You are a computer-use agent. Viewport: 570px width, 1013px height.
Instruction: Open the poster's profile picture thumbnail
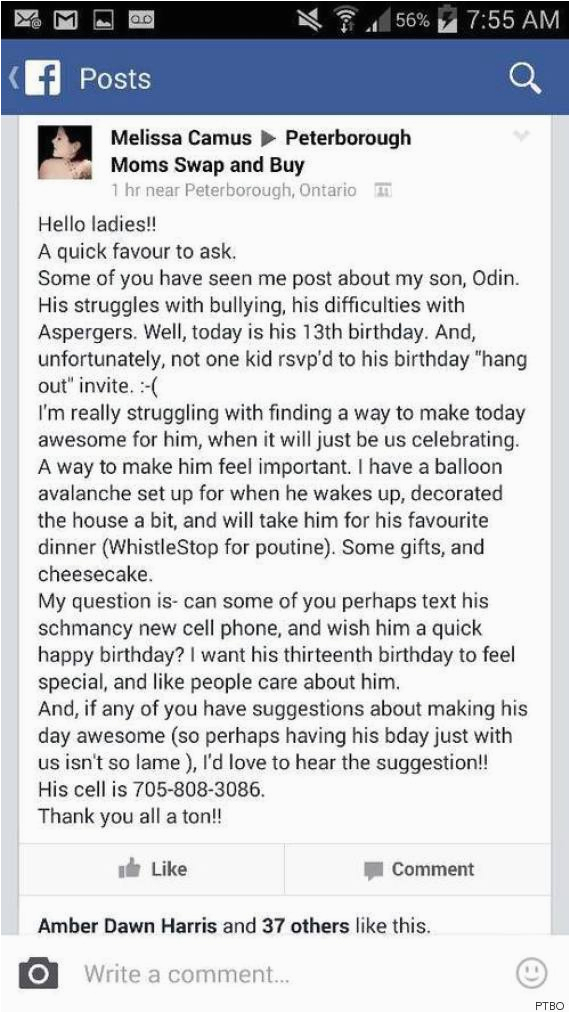click(65, 152)
